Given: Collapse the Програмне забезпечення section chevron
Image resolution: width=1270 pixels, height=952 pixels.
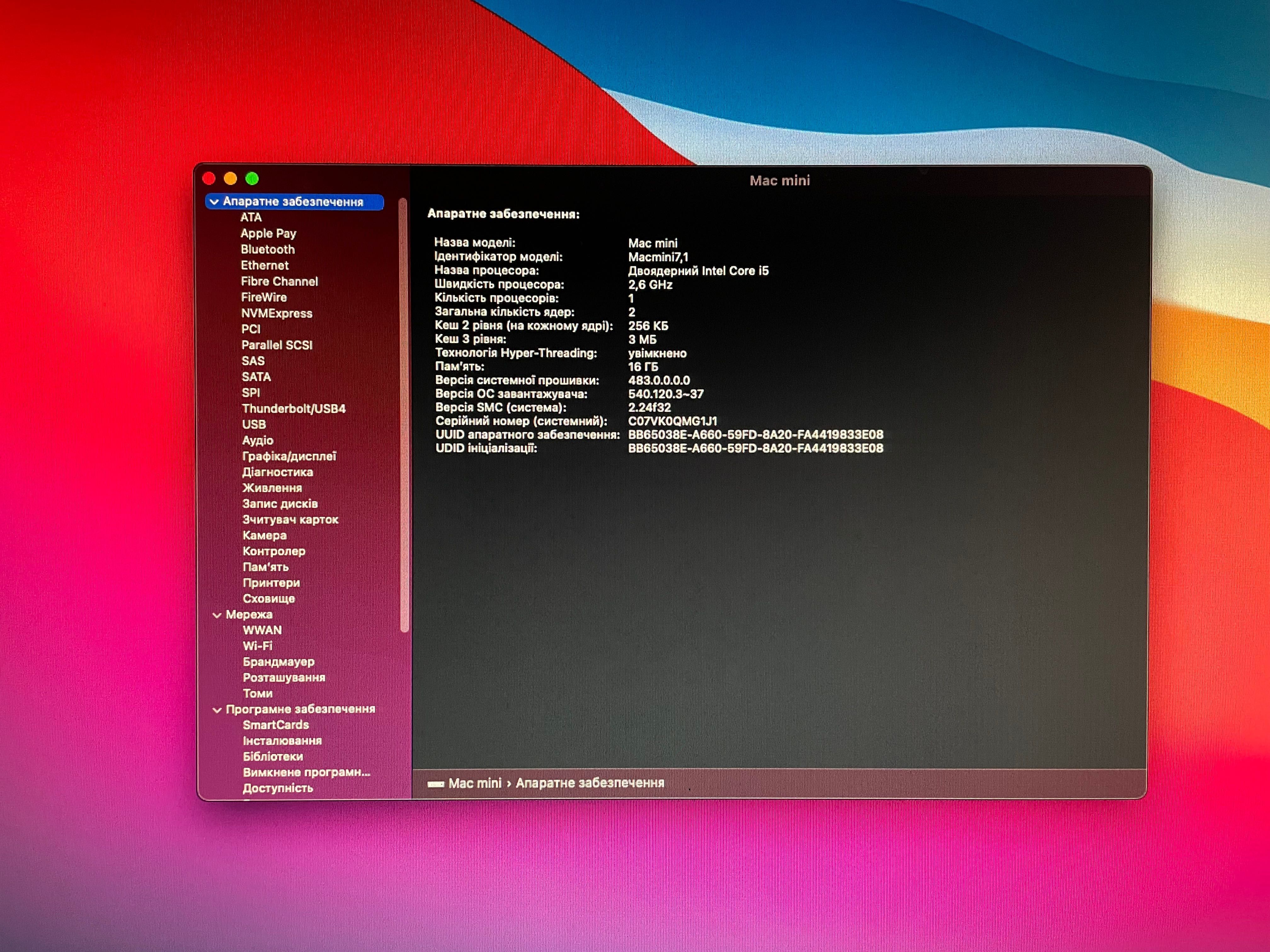Looking at the screenshot, I should [x=217, y=710].
